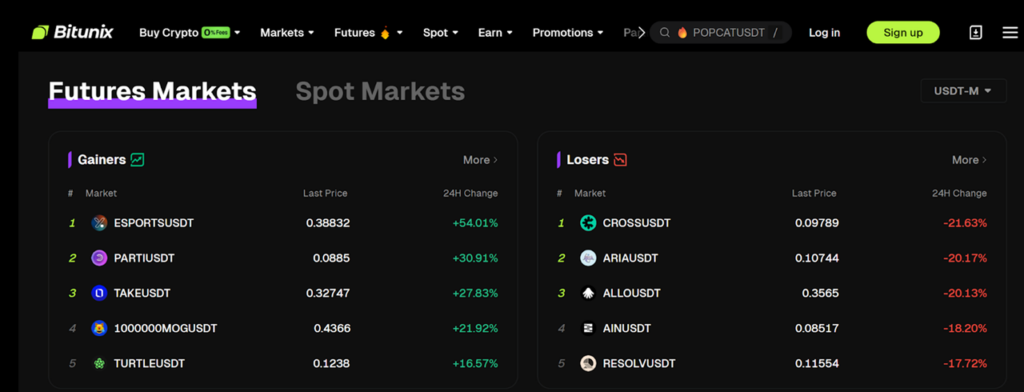Image resolution: width=1024 pixels, height=392 pixels.
Task: Click the TAKEUSDT coin icon
Action: pos(99,293)
